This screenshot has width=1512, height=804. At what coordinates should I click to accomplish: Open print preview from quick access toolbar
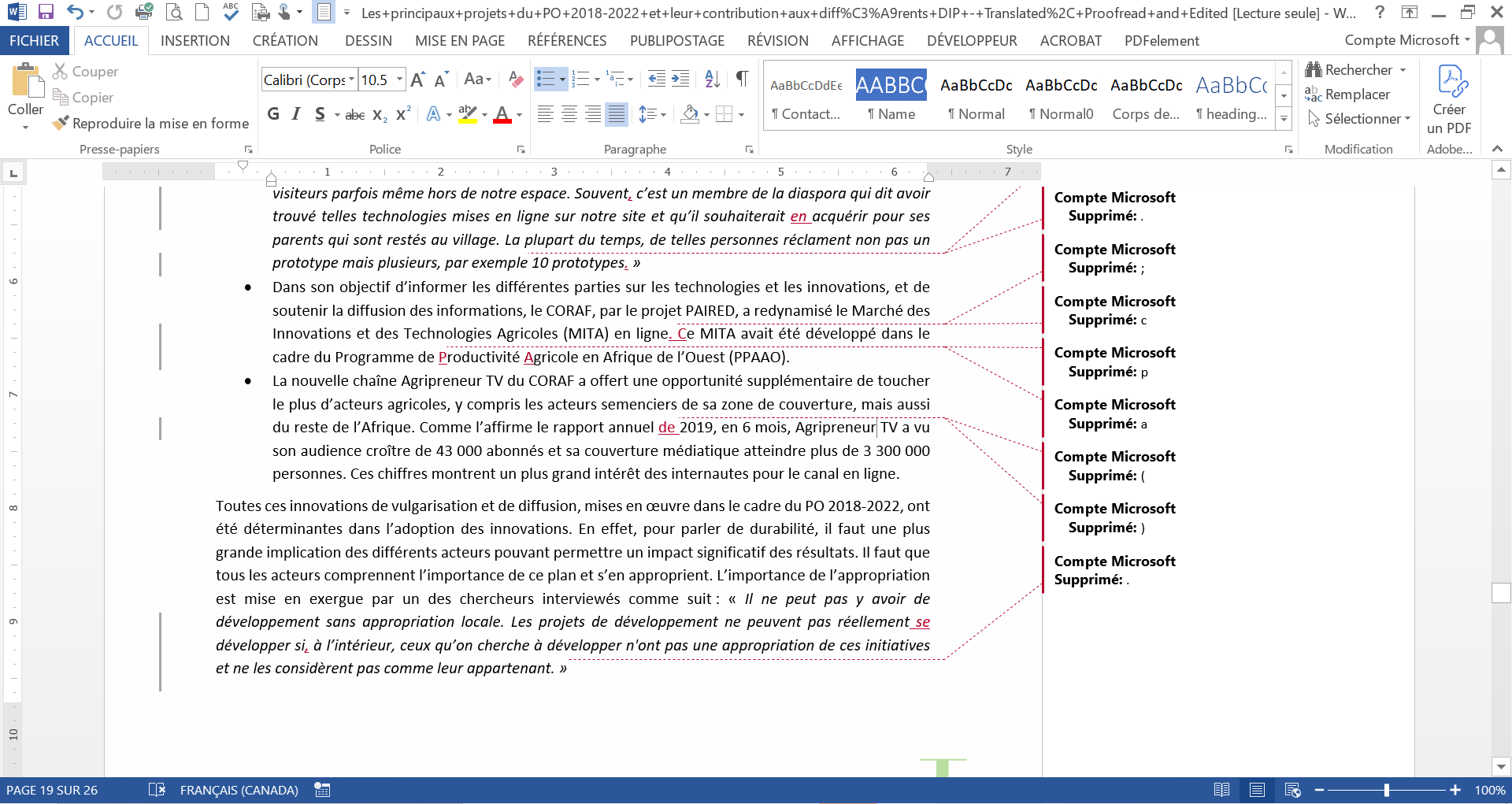174,12
